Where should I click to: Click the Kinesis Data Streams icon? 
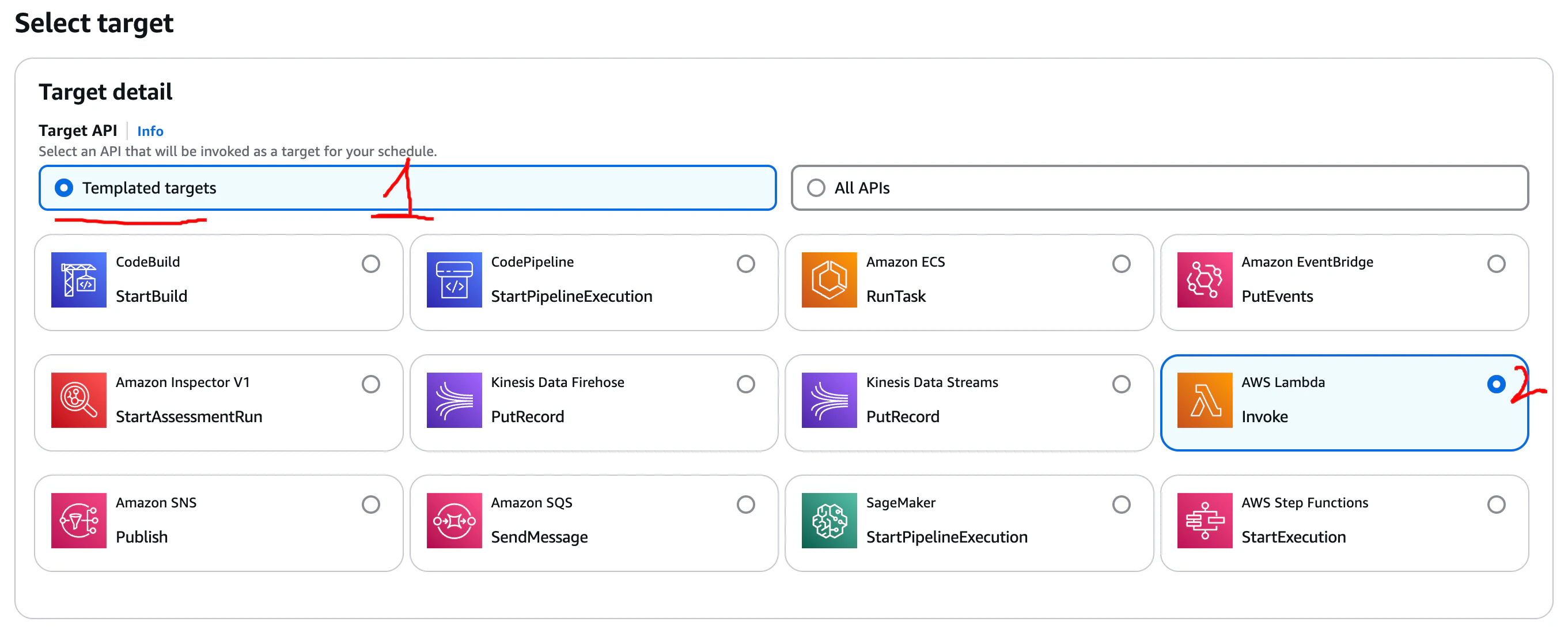coord(829,400)
